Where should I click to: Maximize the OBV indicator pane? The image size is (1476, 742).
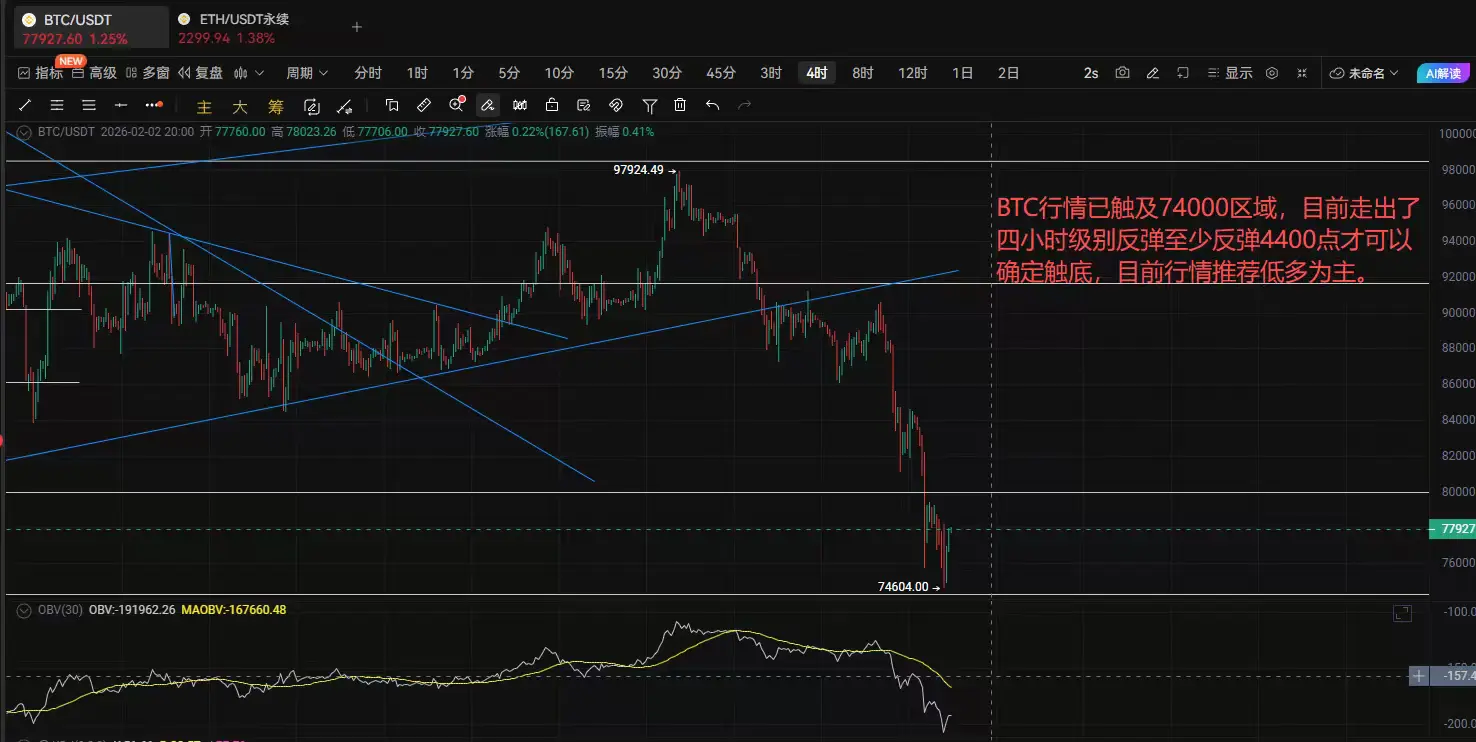[x=1403, y=612]
